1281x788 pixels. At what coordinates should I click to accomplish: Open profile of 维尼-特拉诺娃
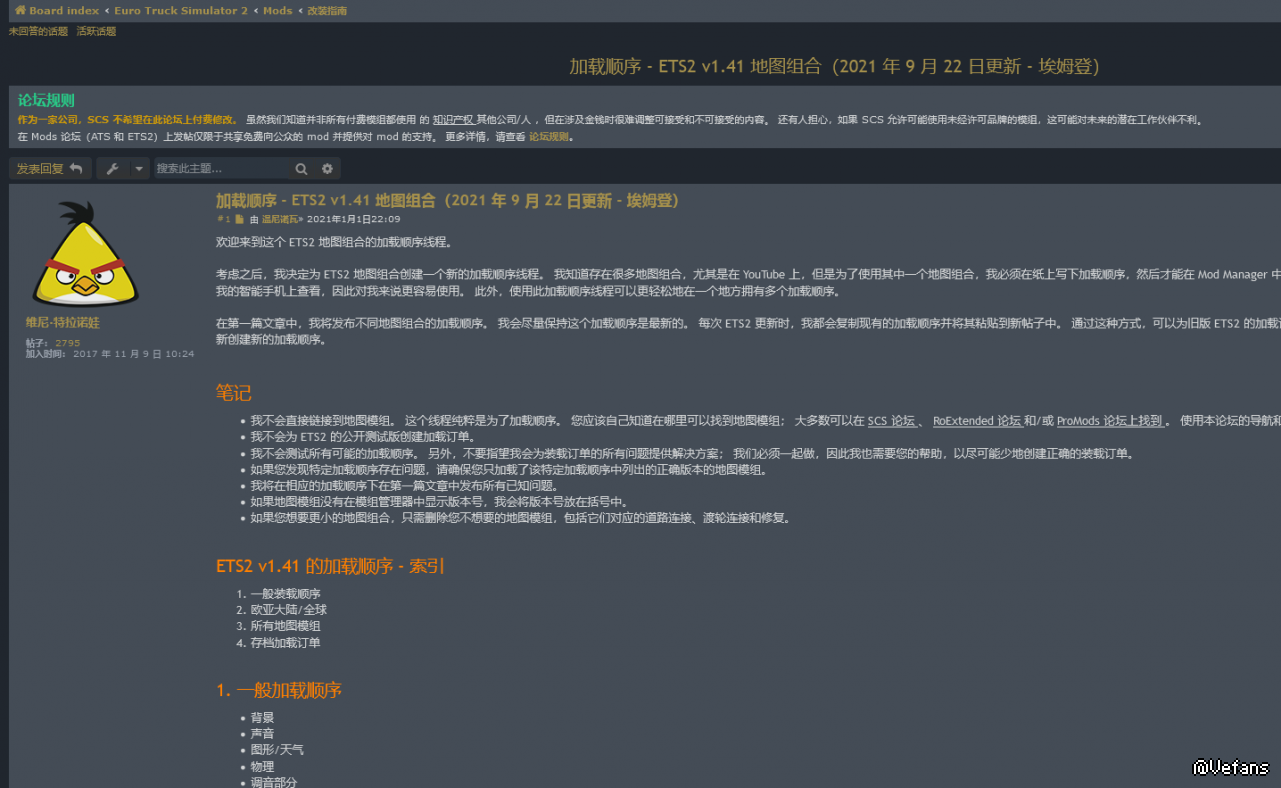click(x=63, y=323)
